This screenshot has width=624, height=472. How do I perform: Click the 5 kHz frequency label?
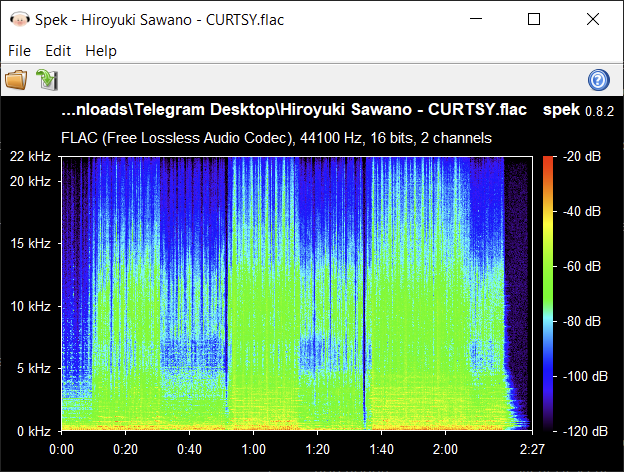click(33, 368)
